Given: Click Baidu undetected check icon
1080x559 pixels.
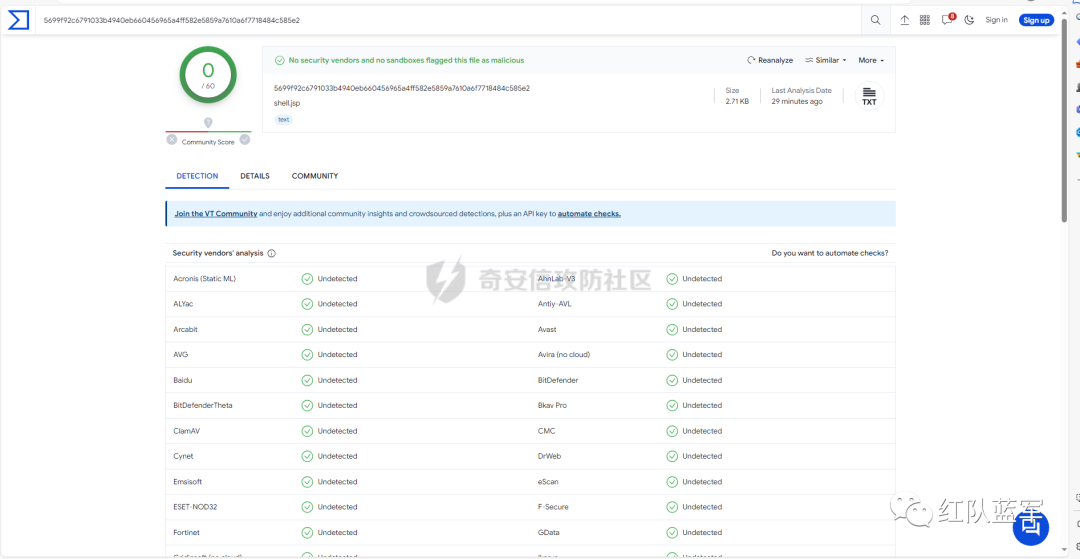Looking at the screenshot, I should point(307,380).
